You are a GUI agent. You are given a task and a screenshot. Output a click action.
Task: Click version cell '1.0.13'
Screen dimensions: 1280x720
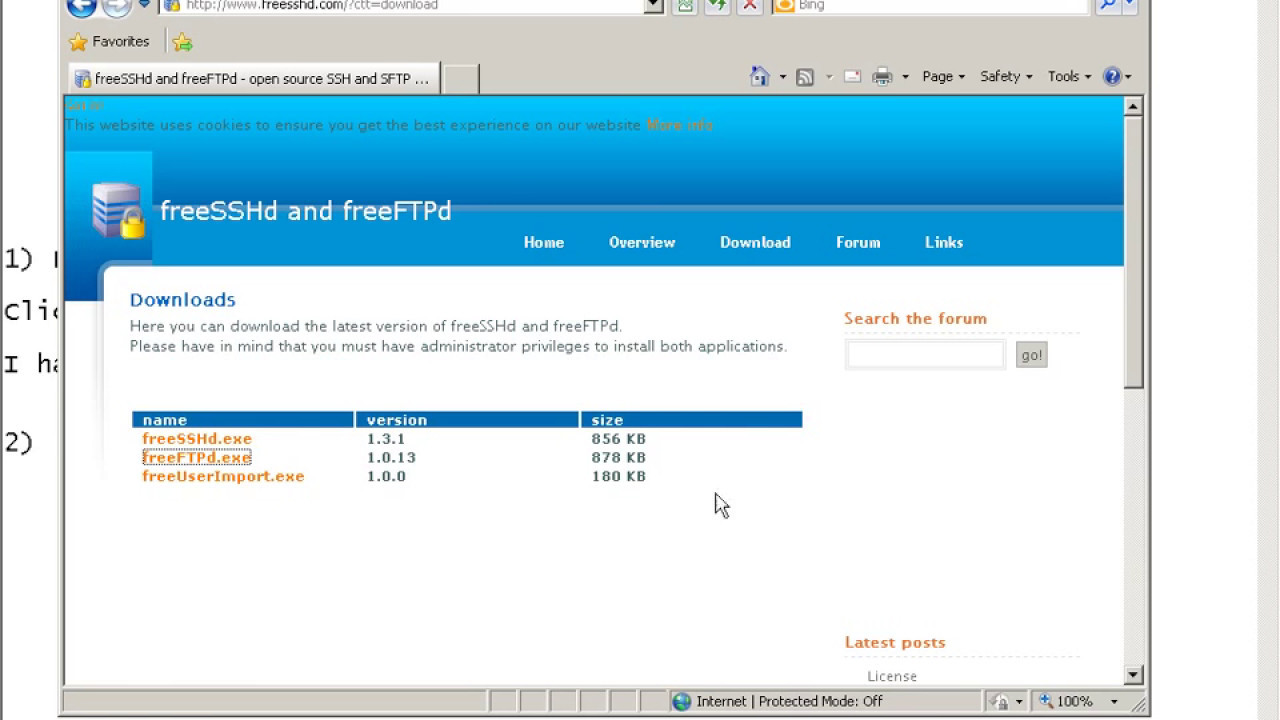[391, 458]
